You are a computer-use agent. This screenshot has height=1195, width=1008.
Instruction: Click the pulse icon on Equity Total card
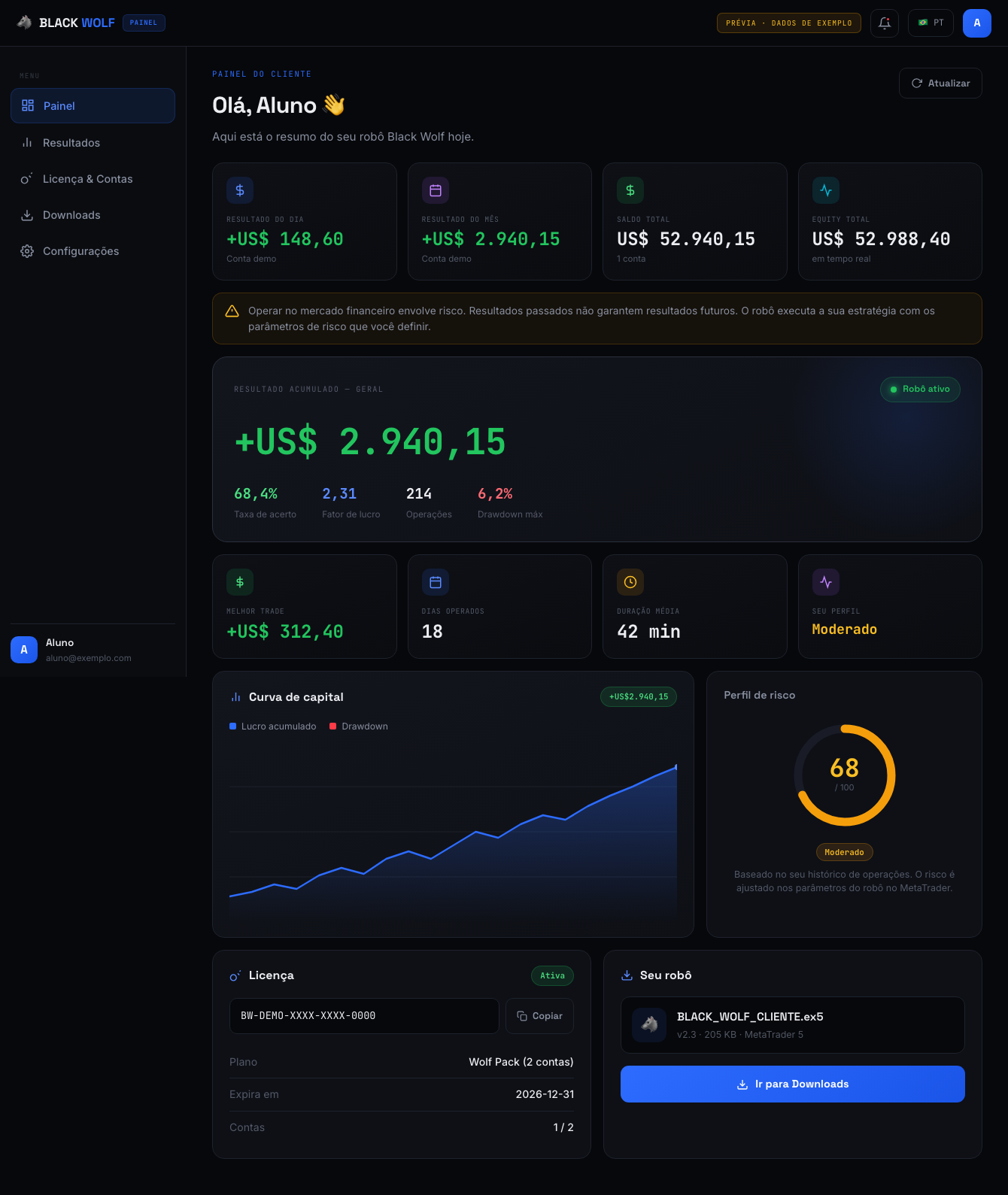(826, 190)
